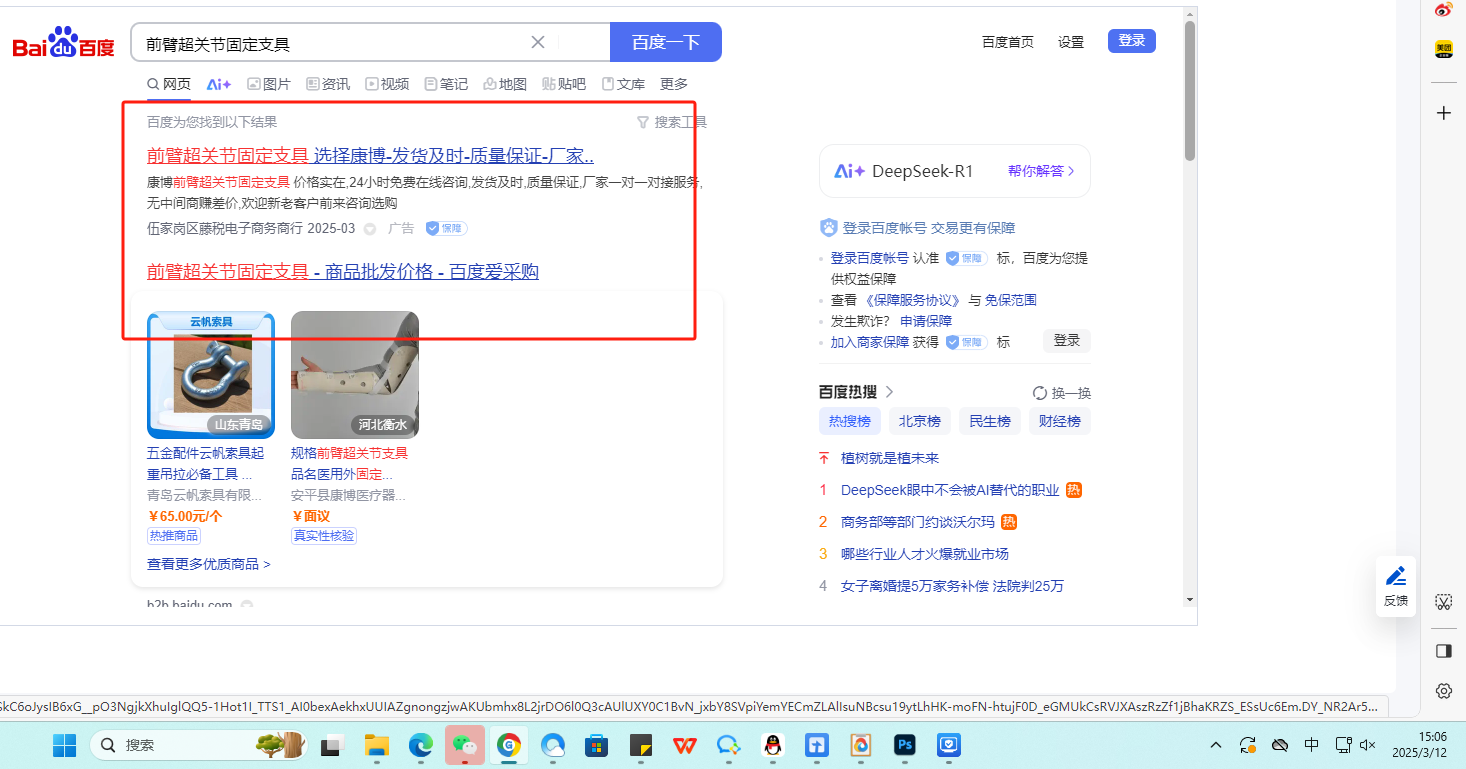Launch Microsoft Edge from the taskbar
1466x769 pixels.
coord(420,745)
